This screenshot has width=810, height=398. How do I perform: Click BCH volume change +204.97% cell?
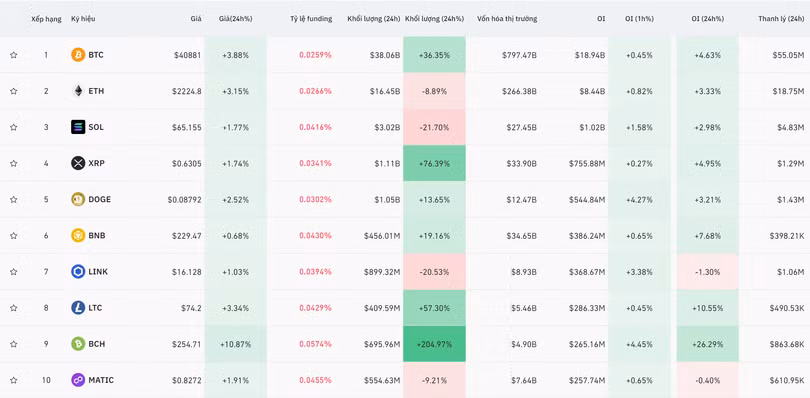click(434, 344)
